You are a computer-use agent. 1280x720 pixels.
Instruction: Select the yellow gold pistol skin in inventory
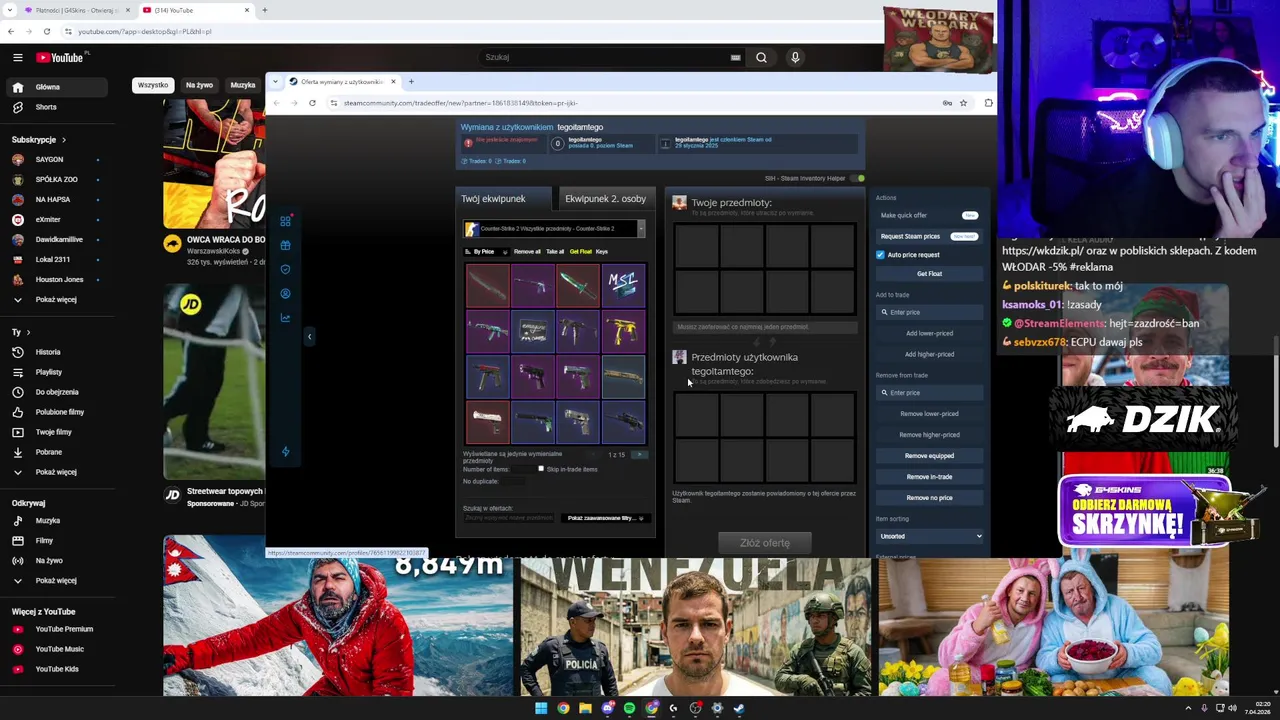tap(623, 331)
